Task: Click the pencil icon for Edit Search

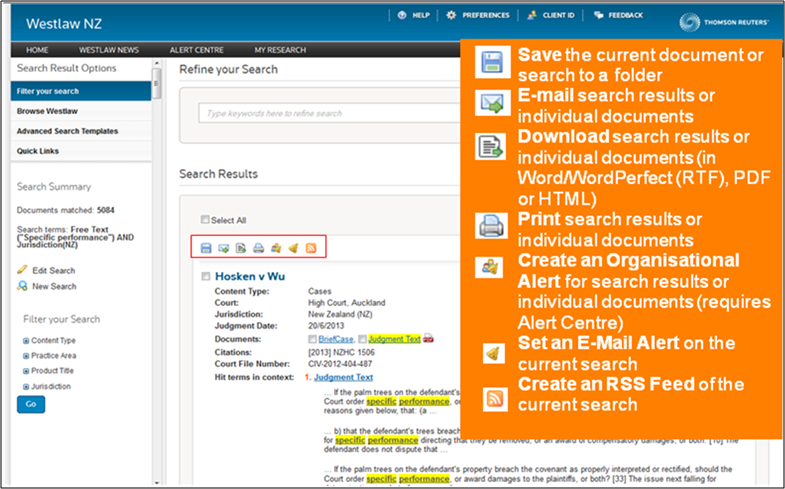Action: tap(22, 270)
